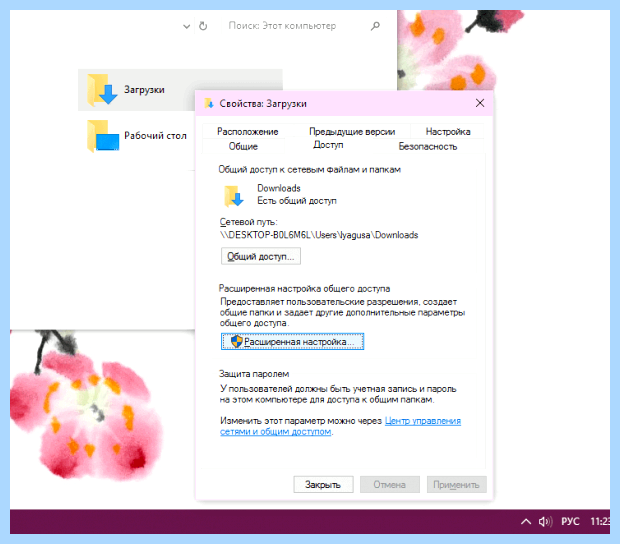Viewport: 620px width, 544px height.
Task: Click the Общий доступ... button
Action: coord(261,256)
